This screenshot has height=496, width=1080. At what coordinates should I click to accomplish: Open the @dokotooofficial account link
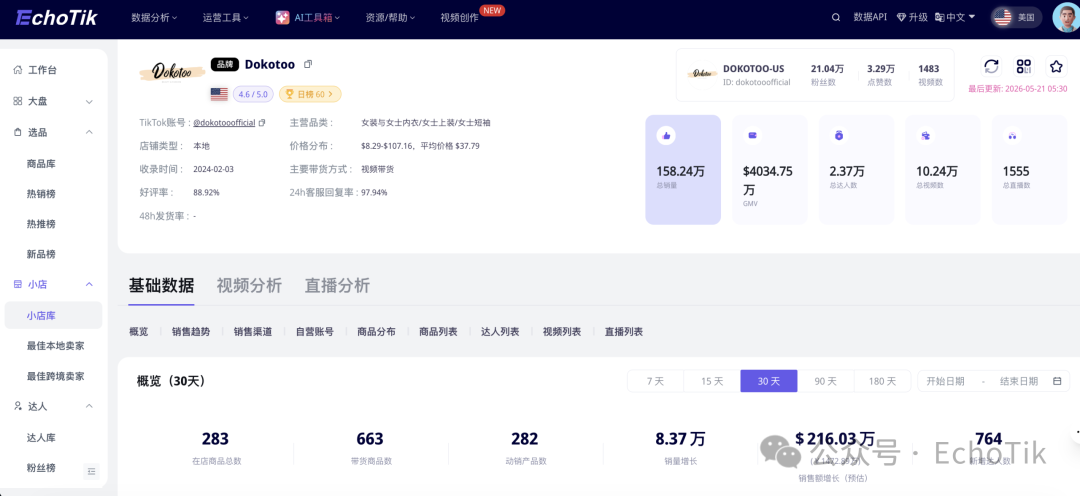pyautogui.click(x=224, y=123)
